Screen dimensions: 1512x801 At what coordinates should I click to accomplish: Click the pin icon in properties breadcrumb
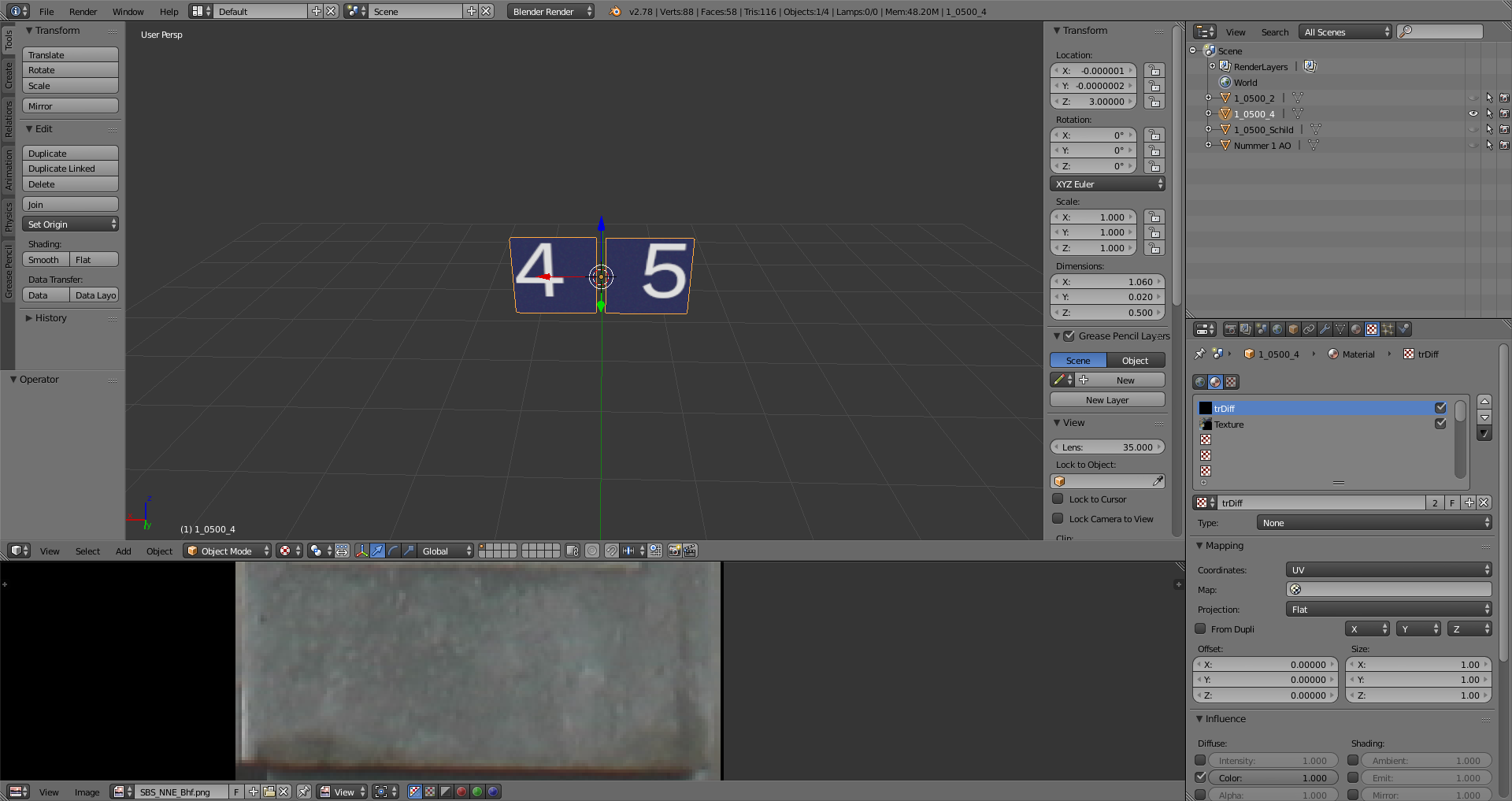(1199, 354)
